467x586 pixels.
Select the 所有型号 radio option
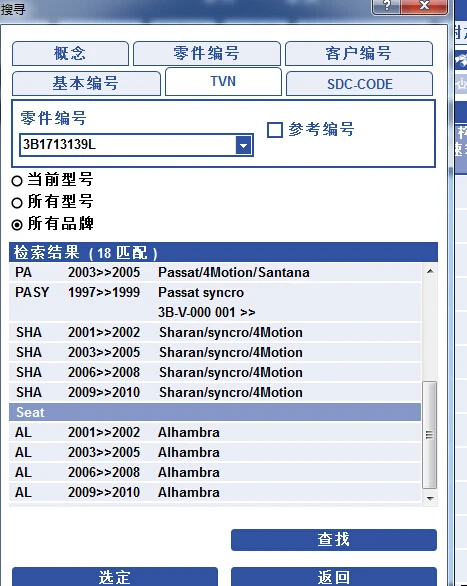17,203
